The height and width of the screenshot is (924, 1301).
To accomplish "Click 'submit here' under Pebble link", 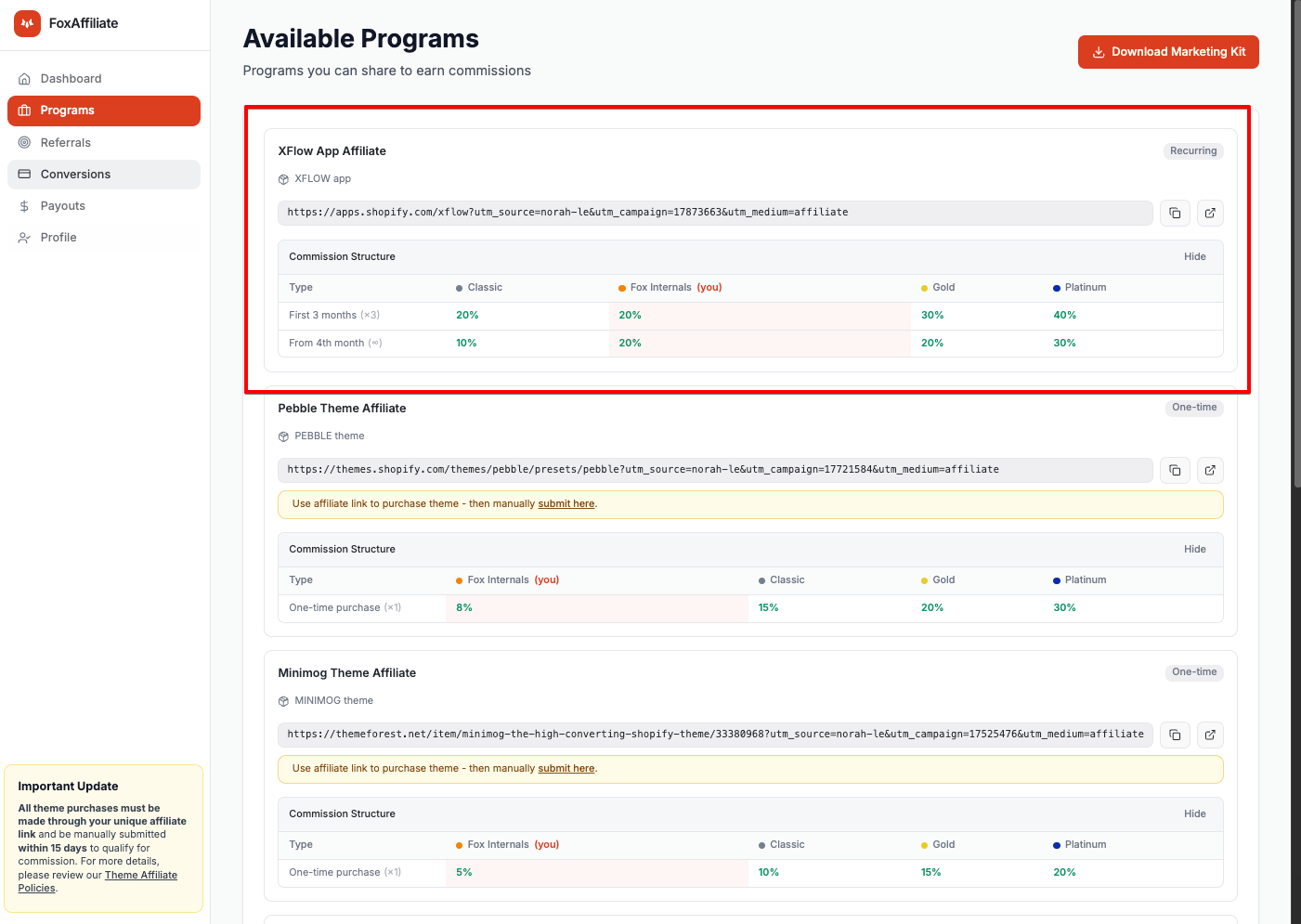I will 566,503.
